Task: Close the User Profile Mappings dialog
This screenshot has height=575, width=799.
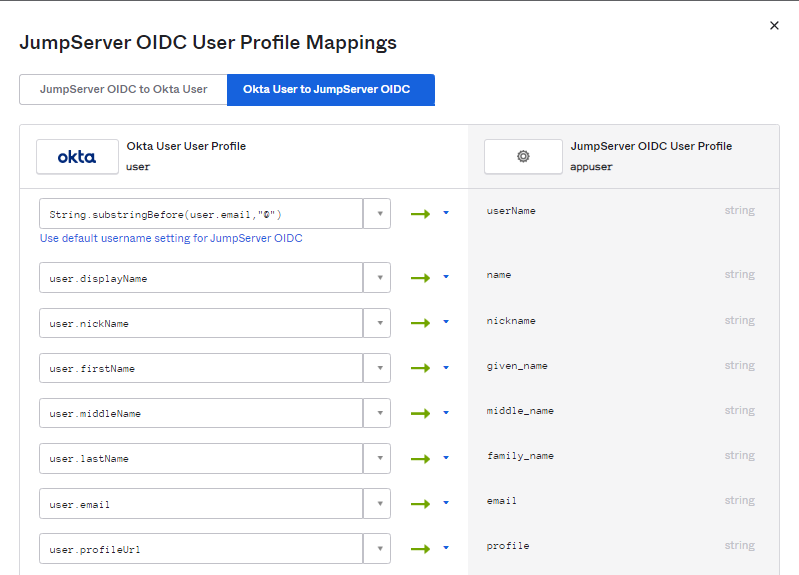Action: [774, 26]
